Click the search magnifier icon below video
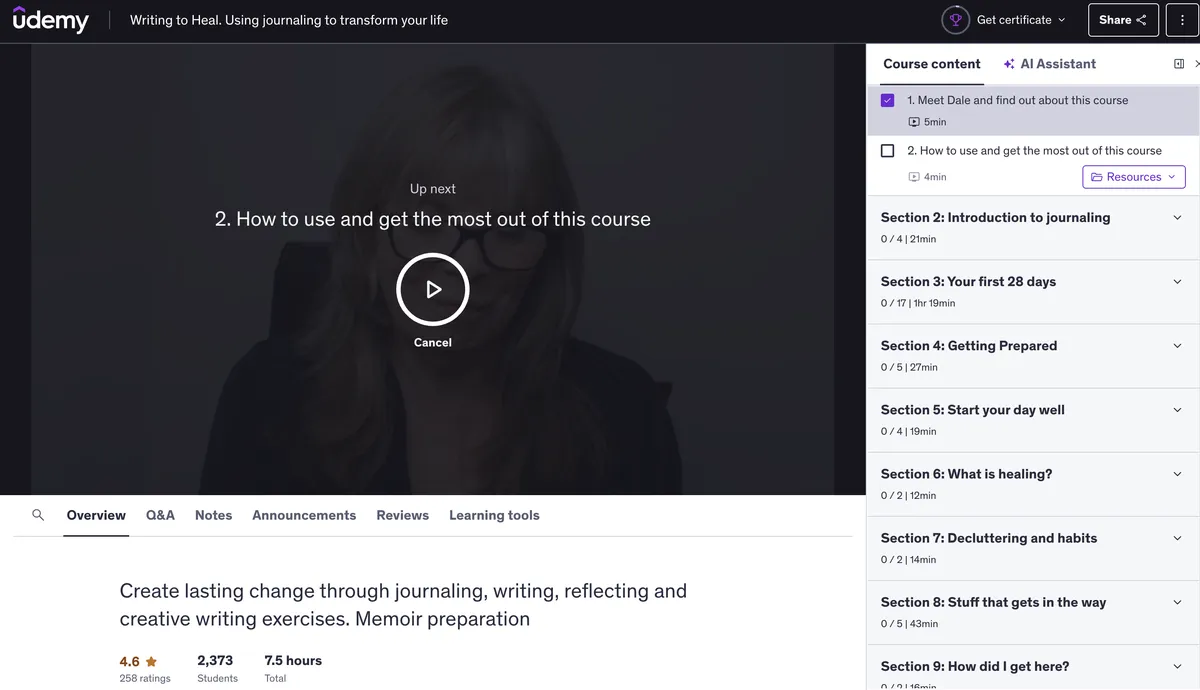 38,515
